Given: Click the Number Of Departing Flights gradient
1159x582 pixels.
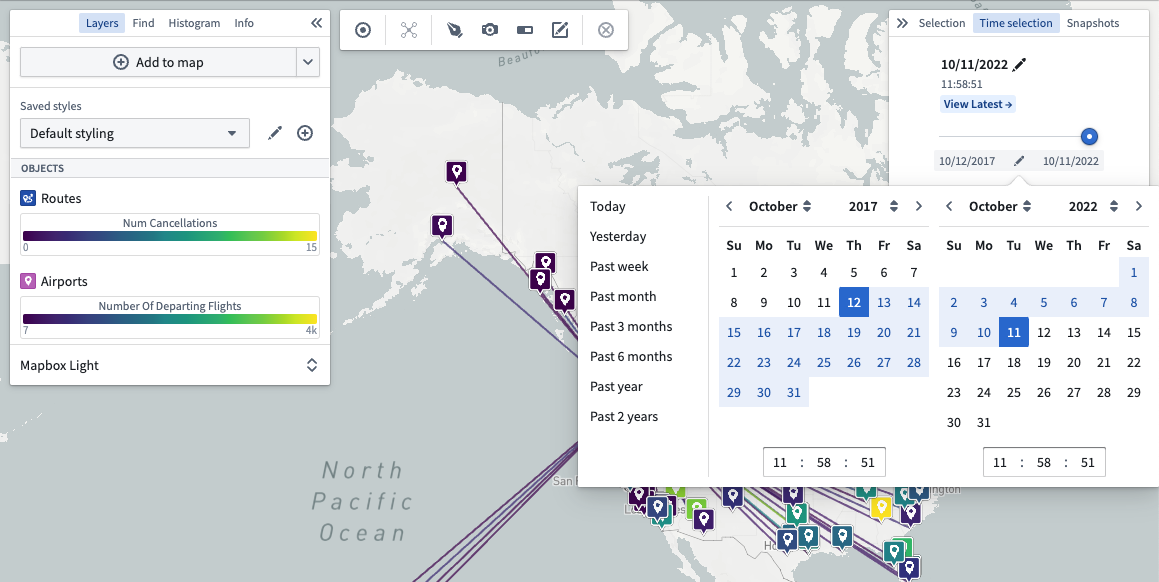Looking at the screenshot, I should 170,319.
